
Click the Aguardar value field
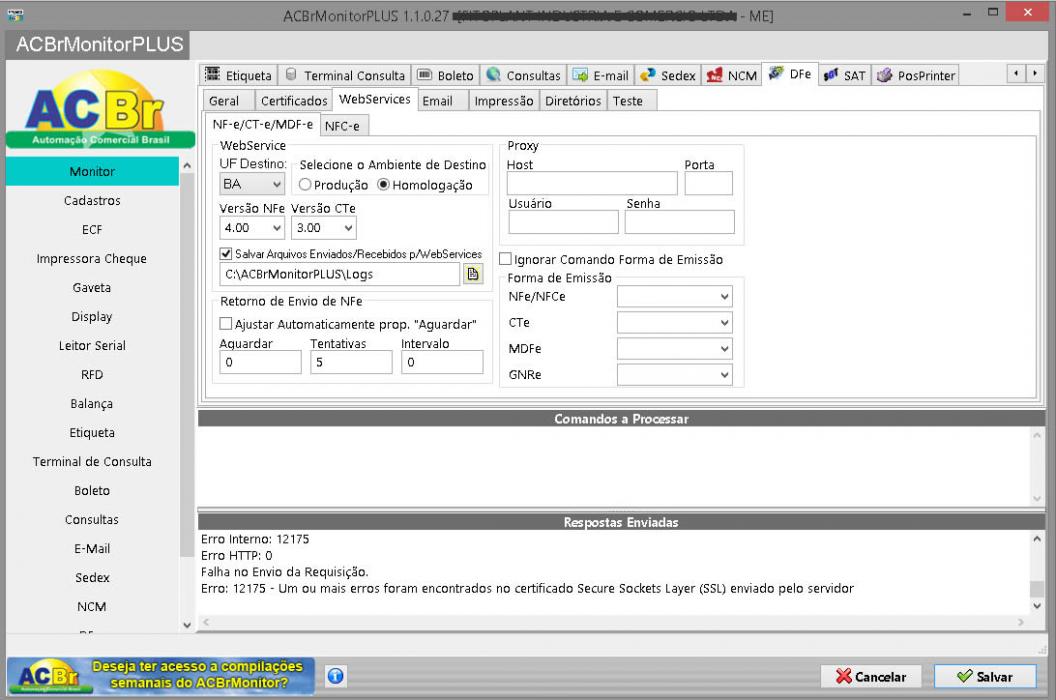(261, 362)
